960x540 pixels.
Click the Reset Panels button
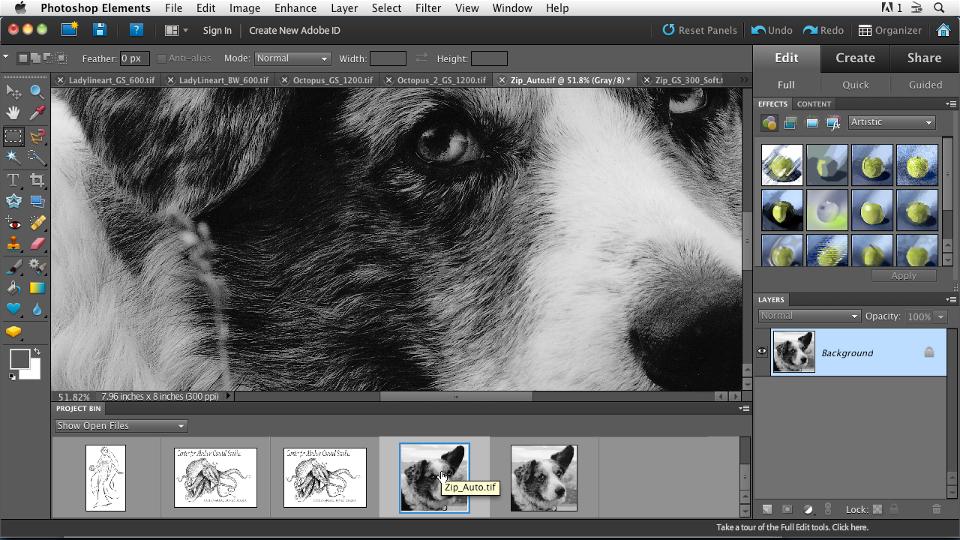[x=699, y=30]
